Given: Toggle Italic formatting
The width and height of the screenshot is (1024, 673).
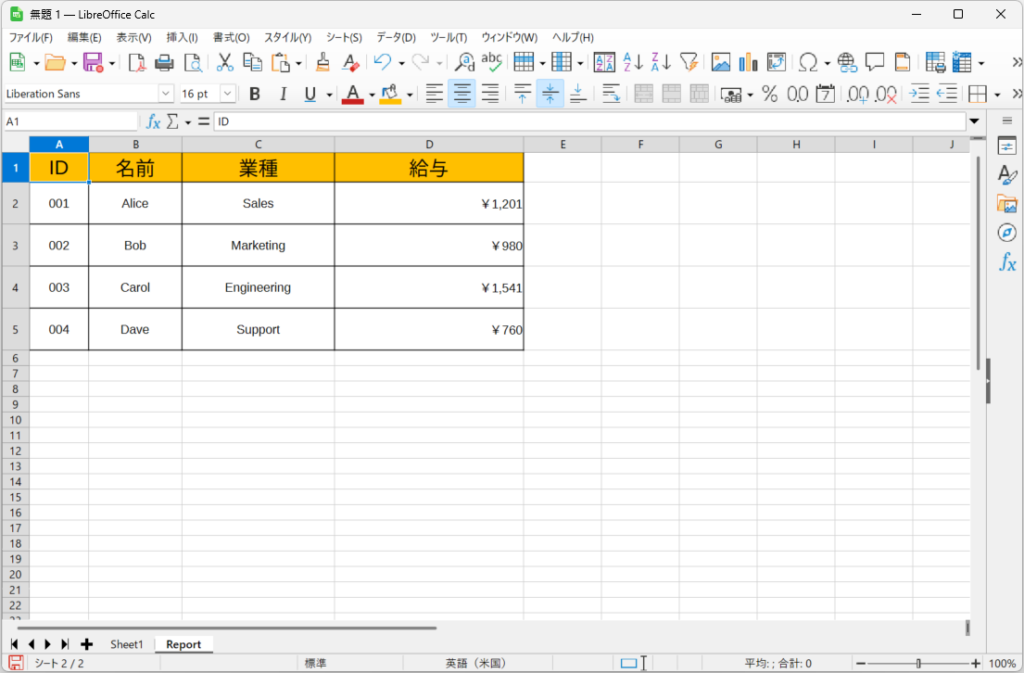Looking at the screenshot, I should pyautogui.click(x=282, y=94).
